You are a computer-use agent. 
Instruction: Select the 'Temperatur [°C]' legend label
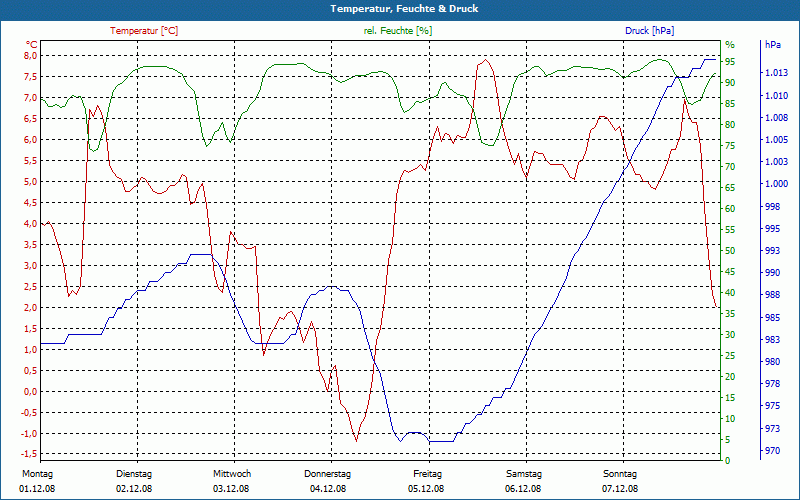point(144,31)
